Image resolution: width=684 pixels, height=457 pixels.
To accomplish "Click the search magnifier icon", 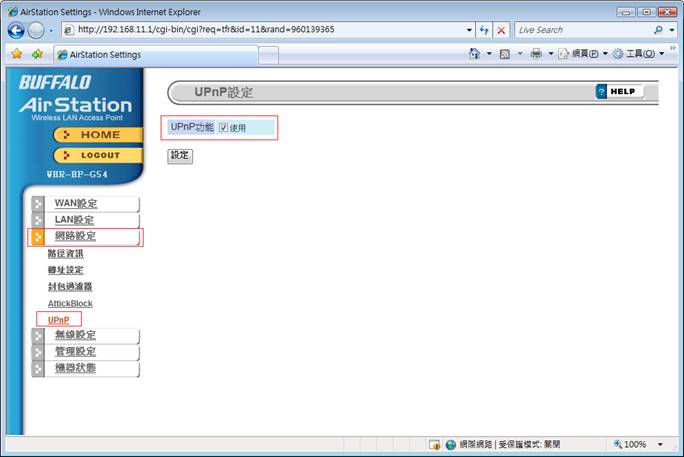I will coord(659,30).
